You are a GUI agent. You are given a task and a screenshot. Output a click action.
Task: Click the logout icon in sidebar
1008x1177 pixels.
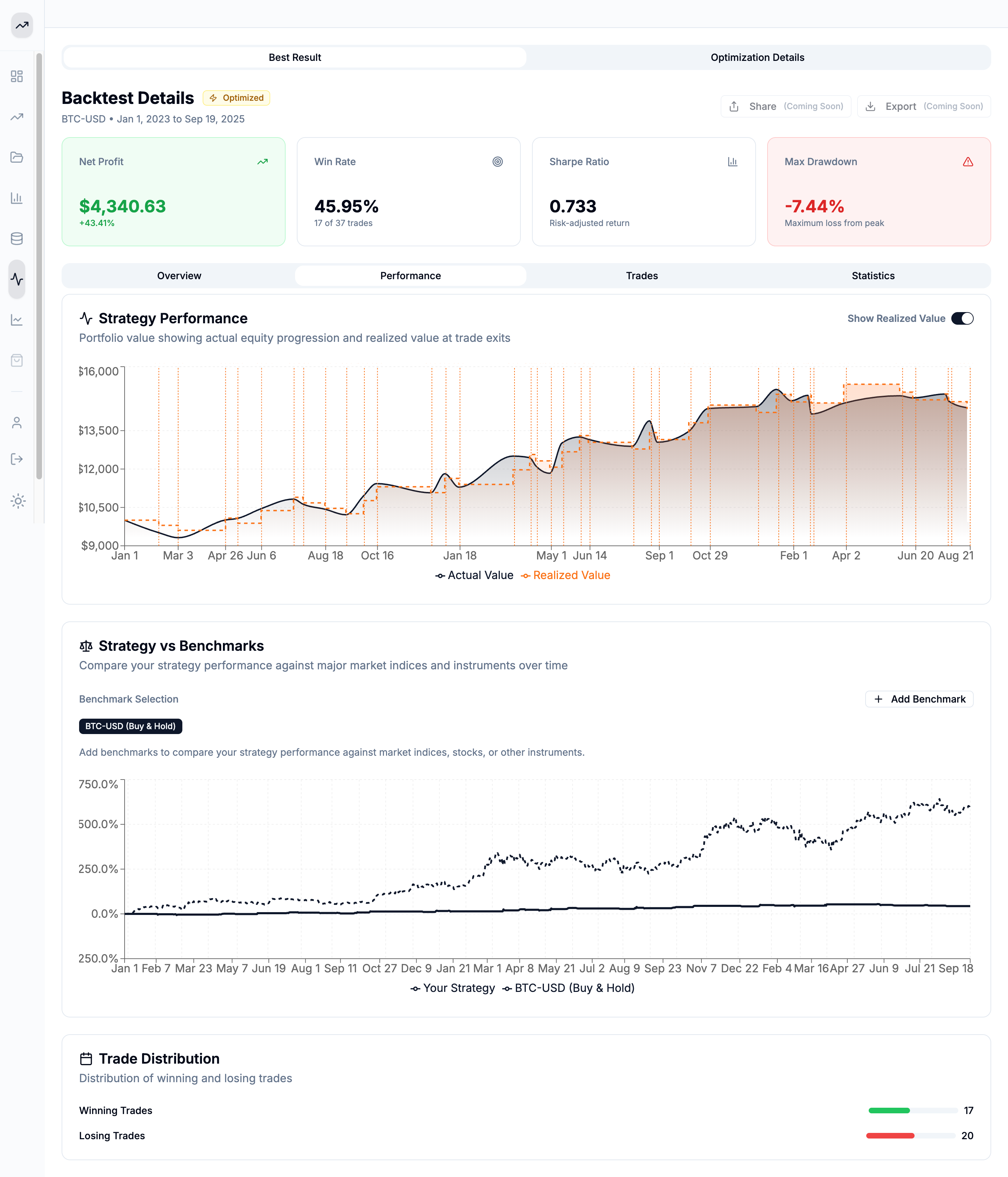17,459
